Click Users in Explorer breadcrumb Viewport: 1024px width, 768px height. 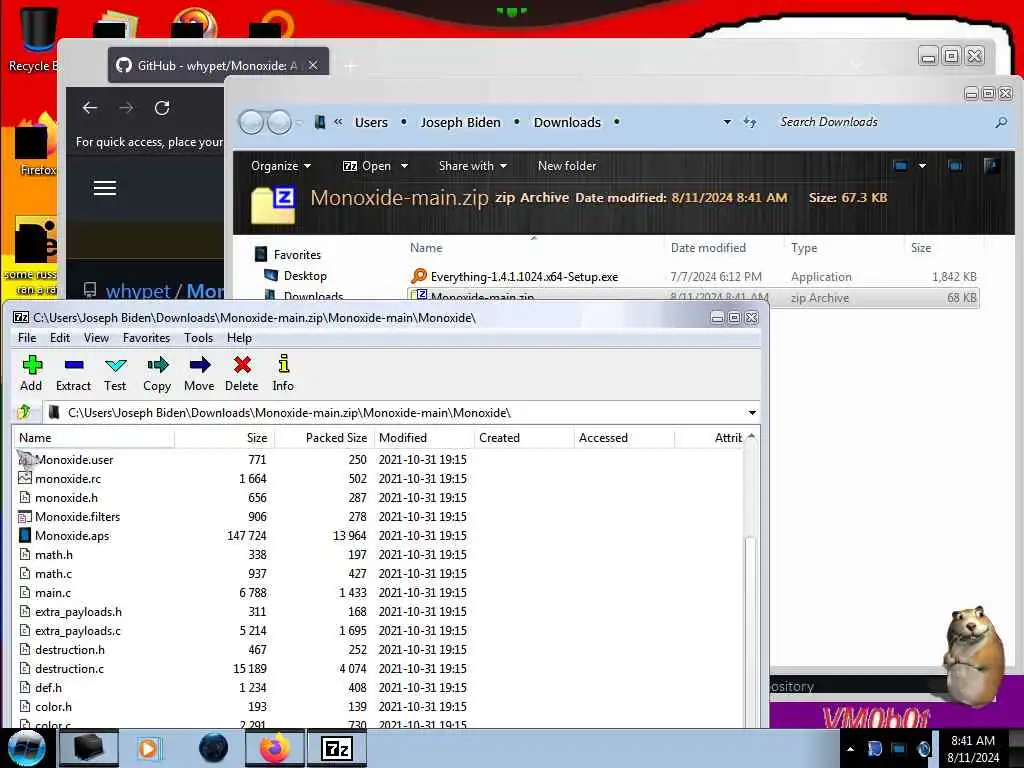click(371, 122)
